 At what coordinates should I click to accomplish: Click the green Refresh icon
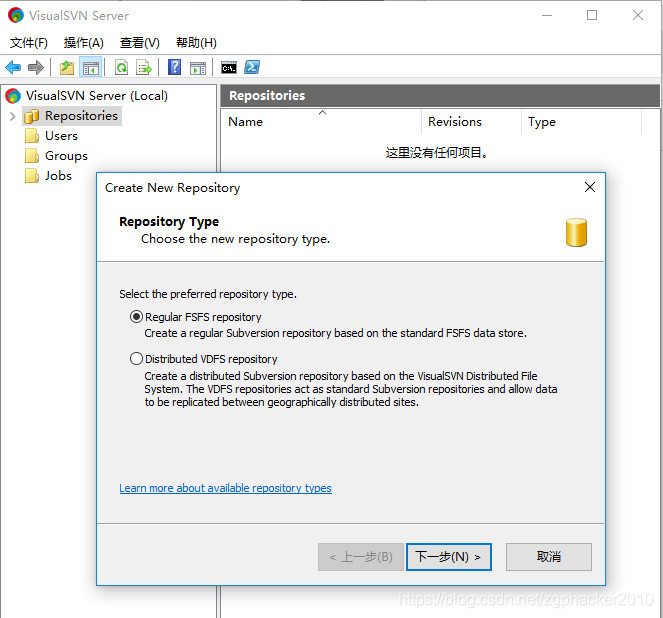(122, 67)
